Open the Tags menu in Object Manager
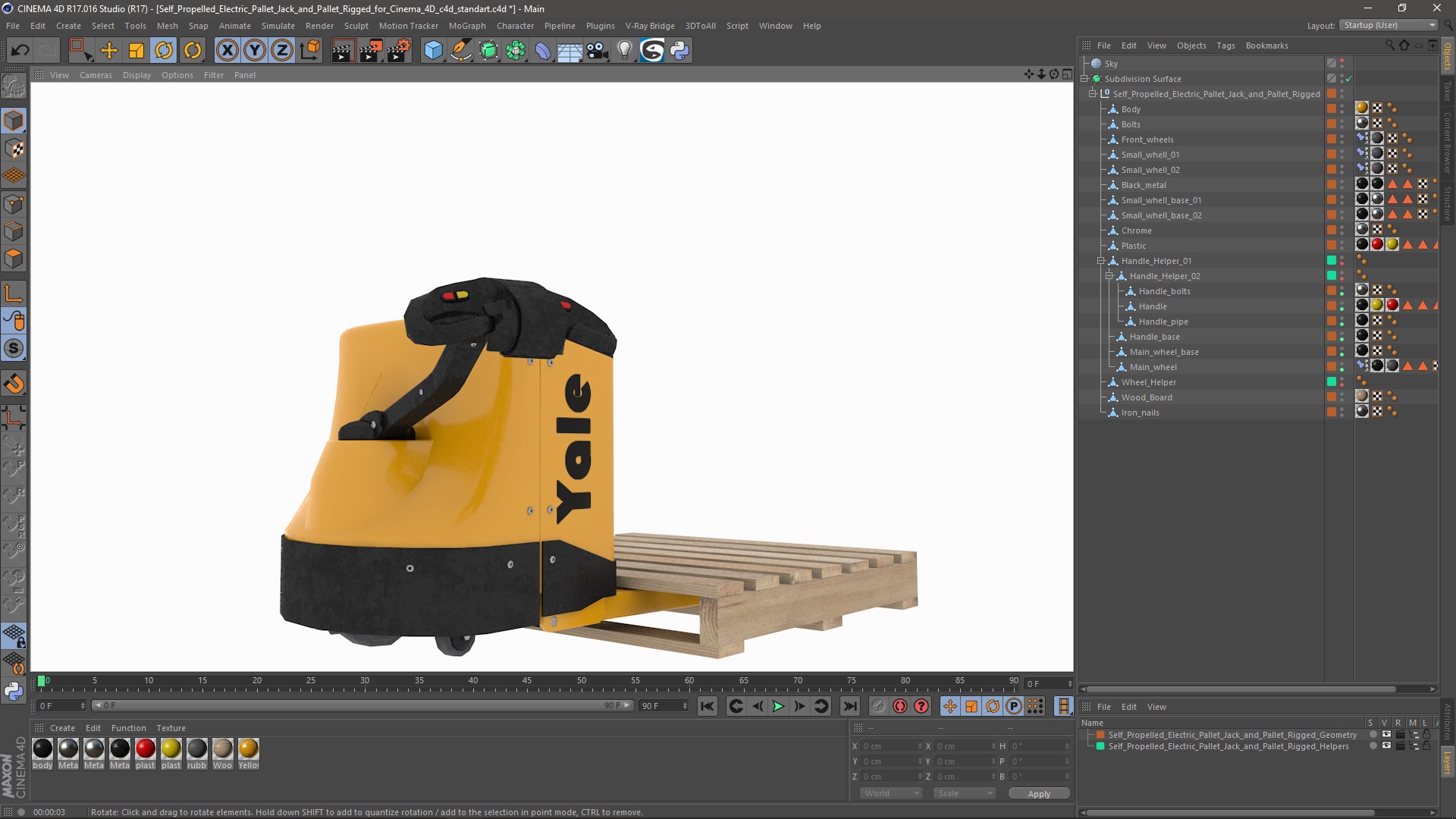The height and width of the screenshot is (819, 1456). pos(1225,45)
